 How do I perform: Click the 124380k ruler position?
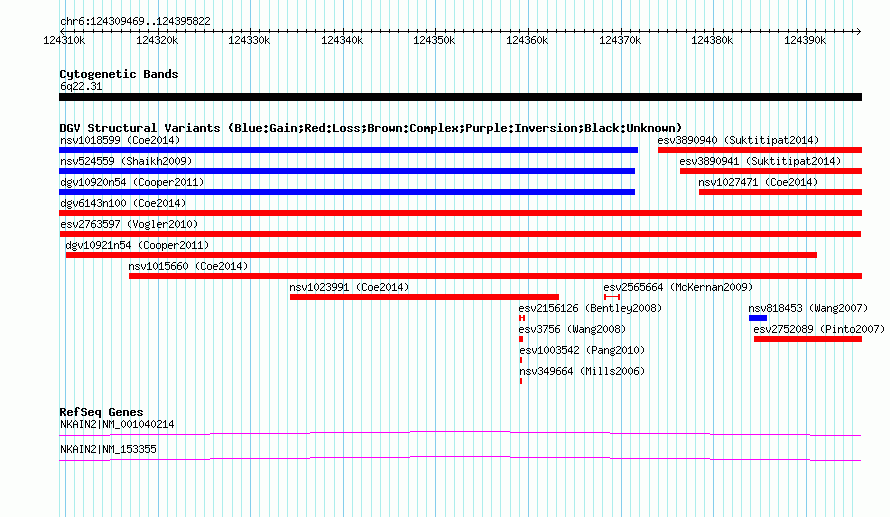[712, 40]
